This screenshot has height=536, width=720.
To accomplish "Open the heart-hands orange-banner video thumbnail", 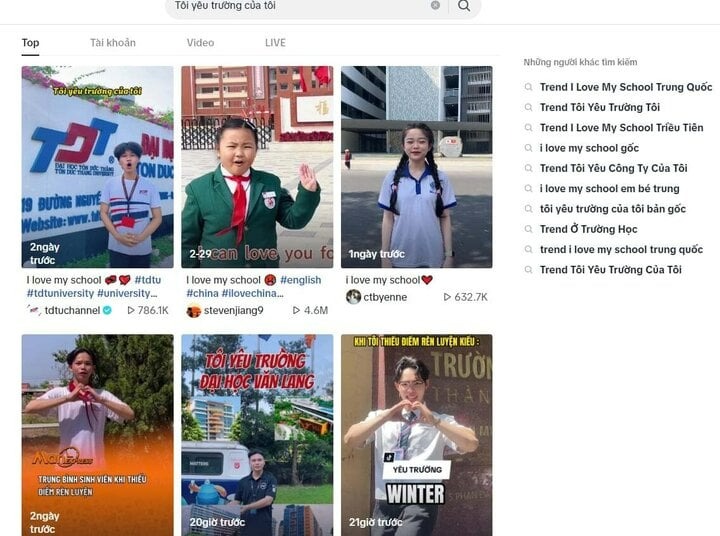I will (97, 435).
